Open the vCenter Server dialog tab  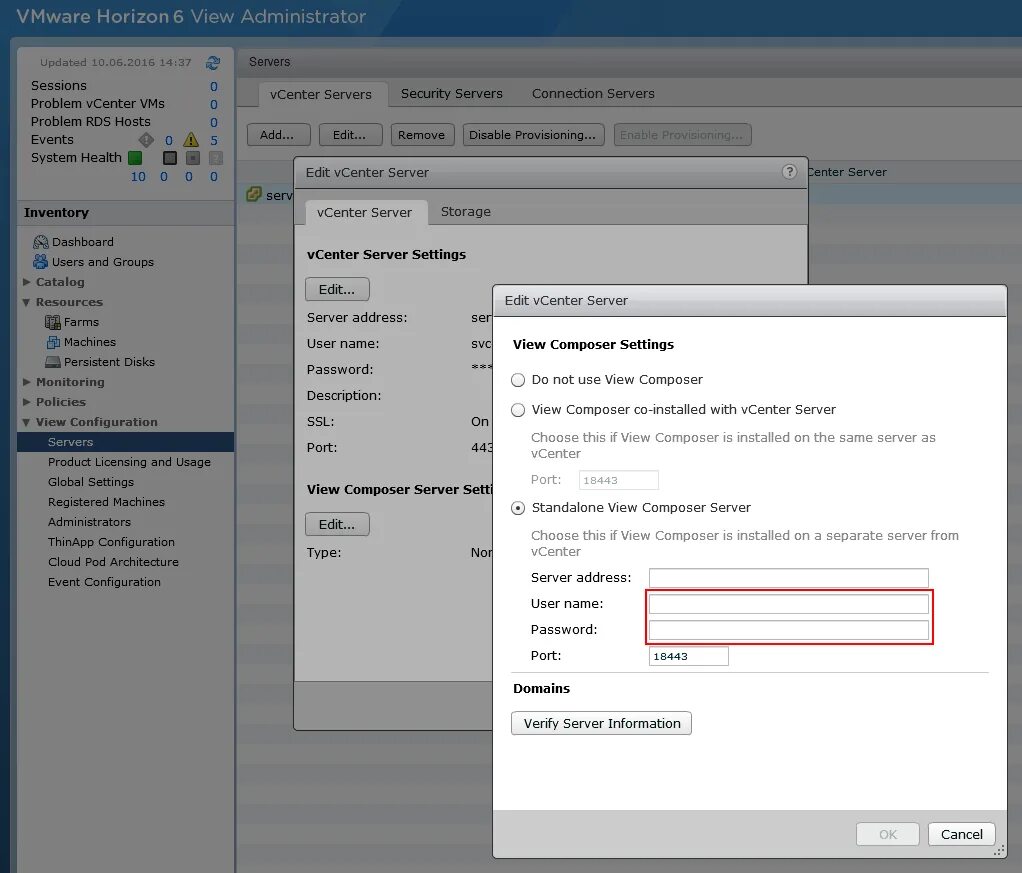click(x=364, y=213)
